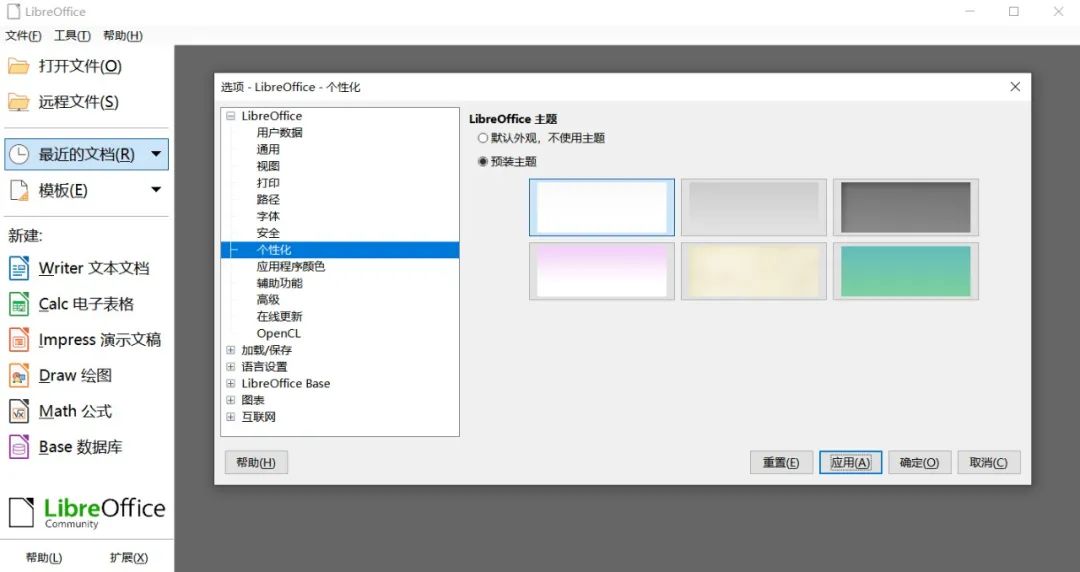Click the 帮助(L) button in Start Center
Viewport: 1080px width, 572px height.
click(x=44, y=558)
